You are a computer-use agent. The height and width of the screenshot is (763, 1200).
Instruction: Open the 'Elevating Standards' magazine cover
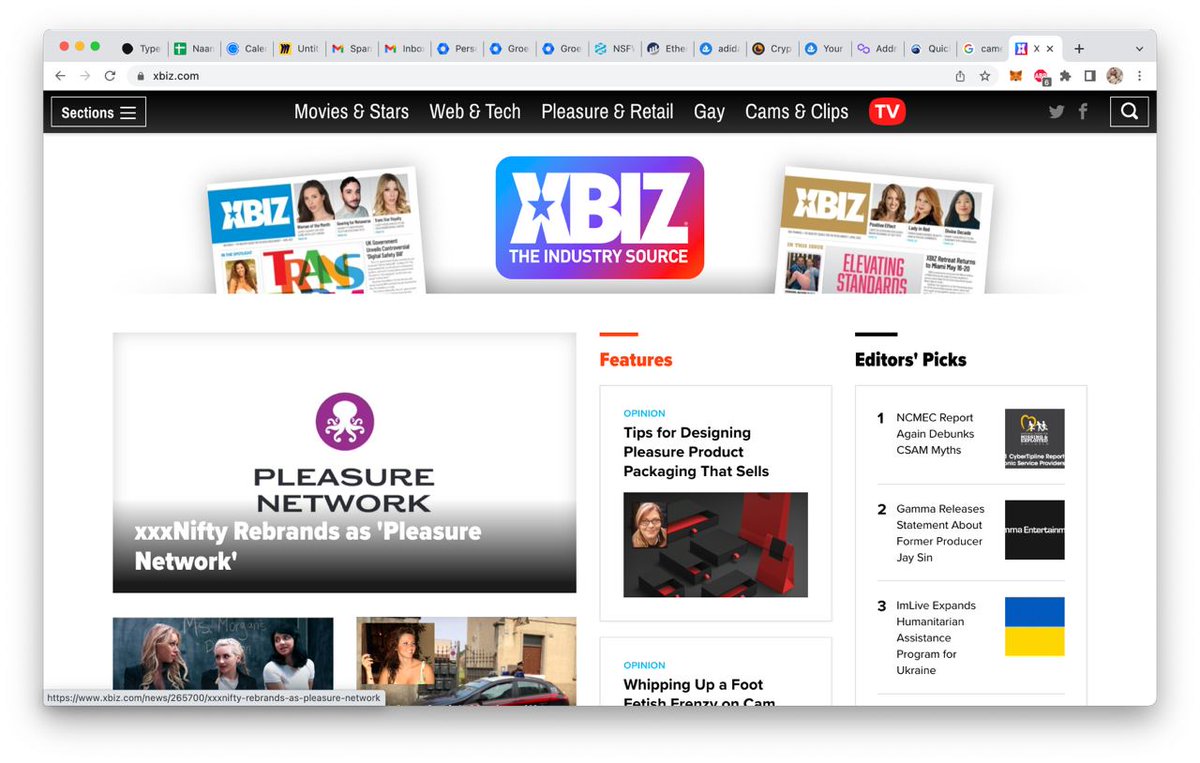coord(885,232)
